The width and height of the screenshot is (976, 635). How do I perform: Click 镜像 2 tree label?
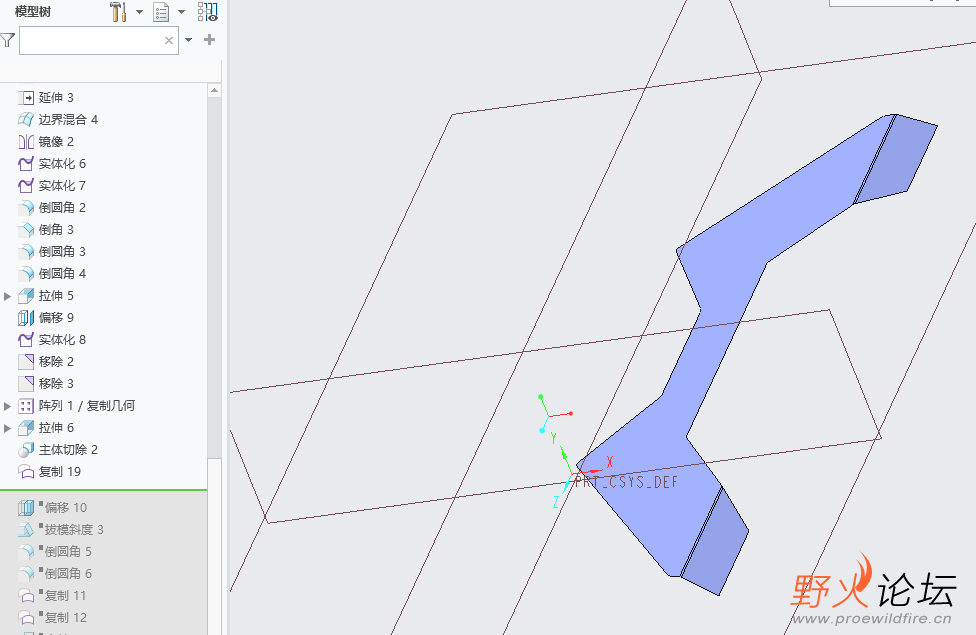[x=56, y=142]
